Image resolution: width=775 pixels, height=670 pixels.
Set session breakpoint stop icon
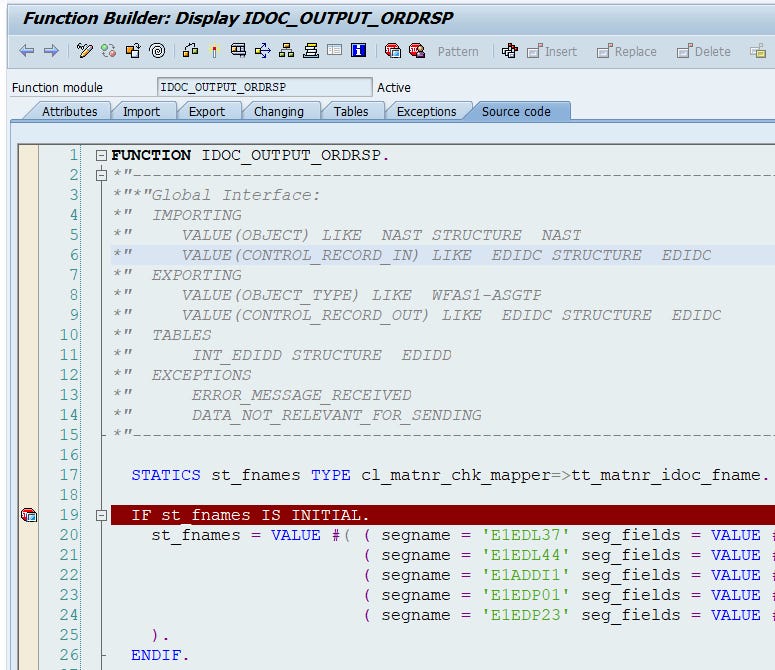[392, 50]
